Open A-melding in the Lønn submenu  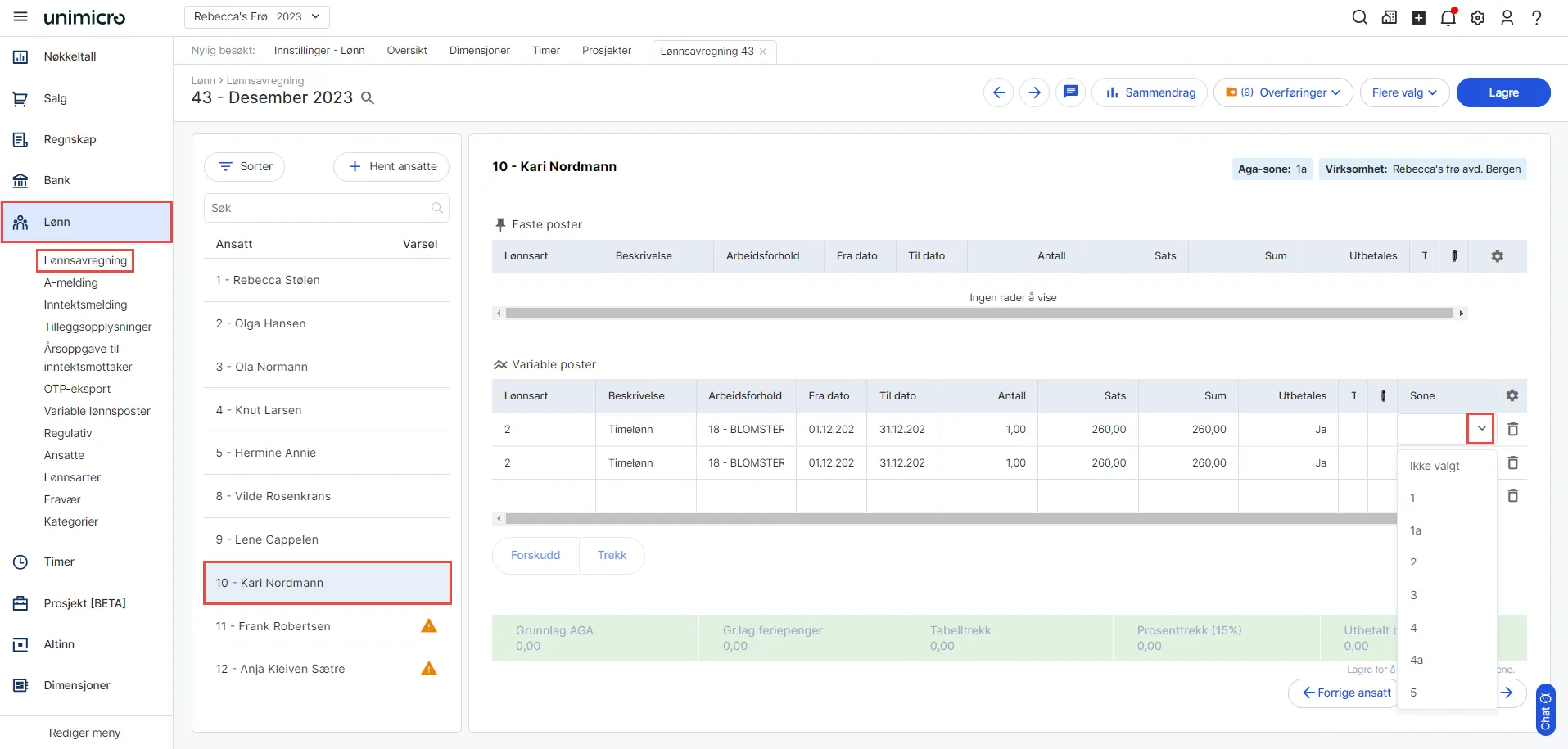coord(71,282)
